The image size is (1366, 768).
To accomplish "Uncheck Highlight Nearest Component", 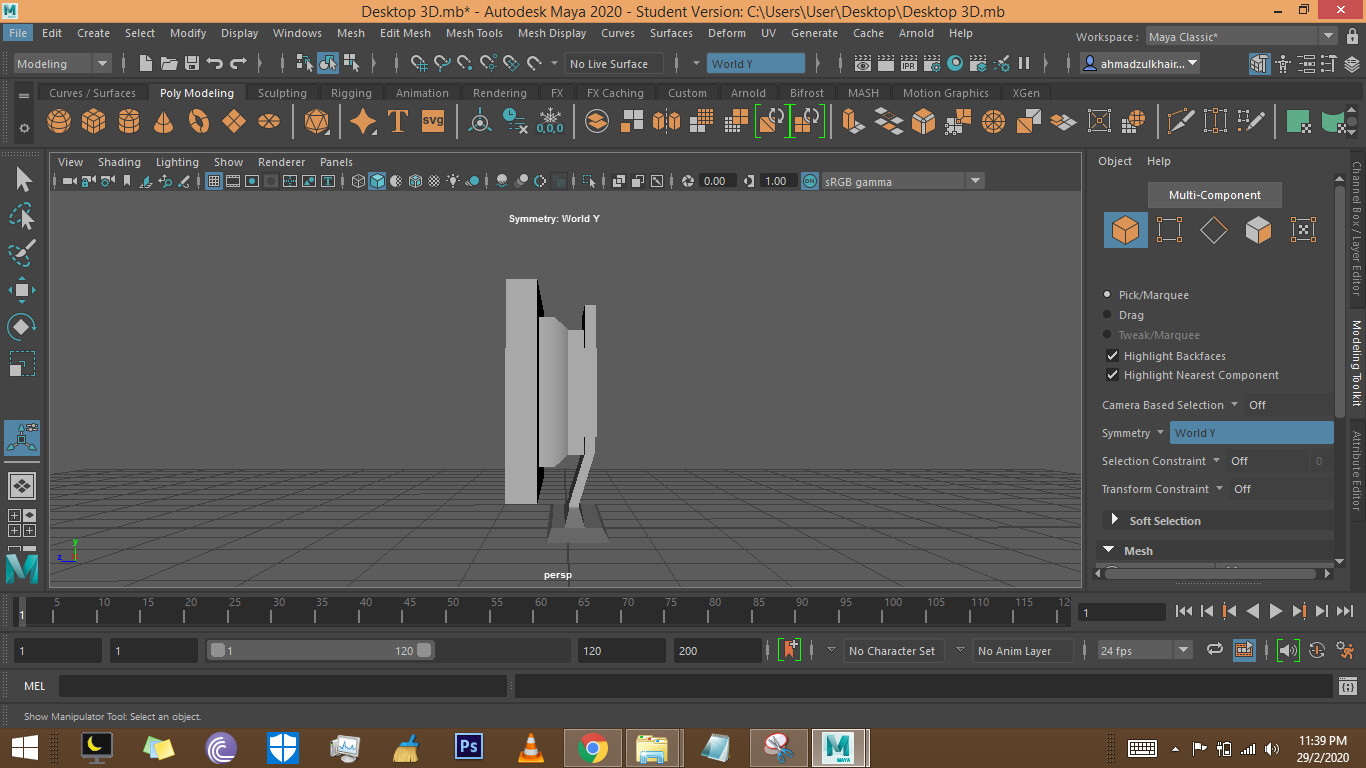I will 1112,375.
